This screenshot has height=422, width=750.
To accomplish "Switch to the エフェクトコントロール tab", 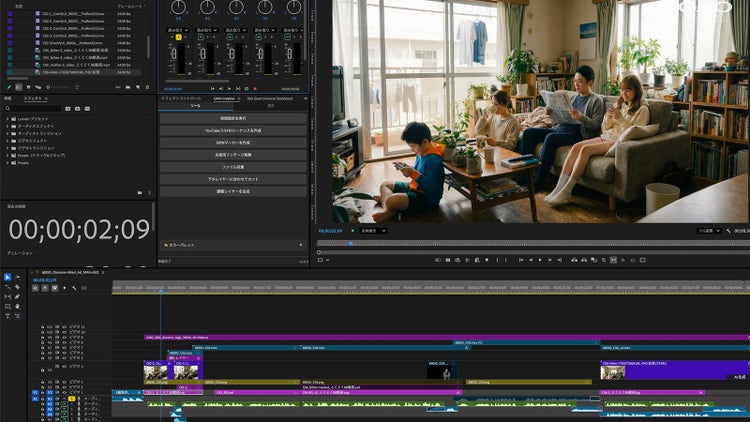I will click(x=181, y=99).
